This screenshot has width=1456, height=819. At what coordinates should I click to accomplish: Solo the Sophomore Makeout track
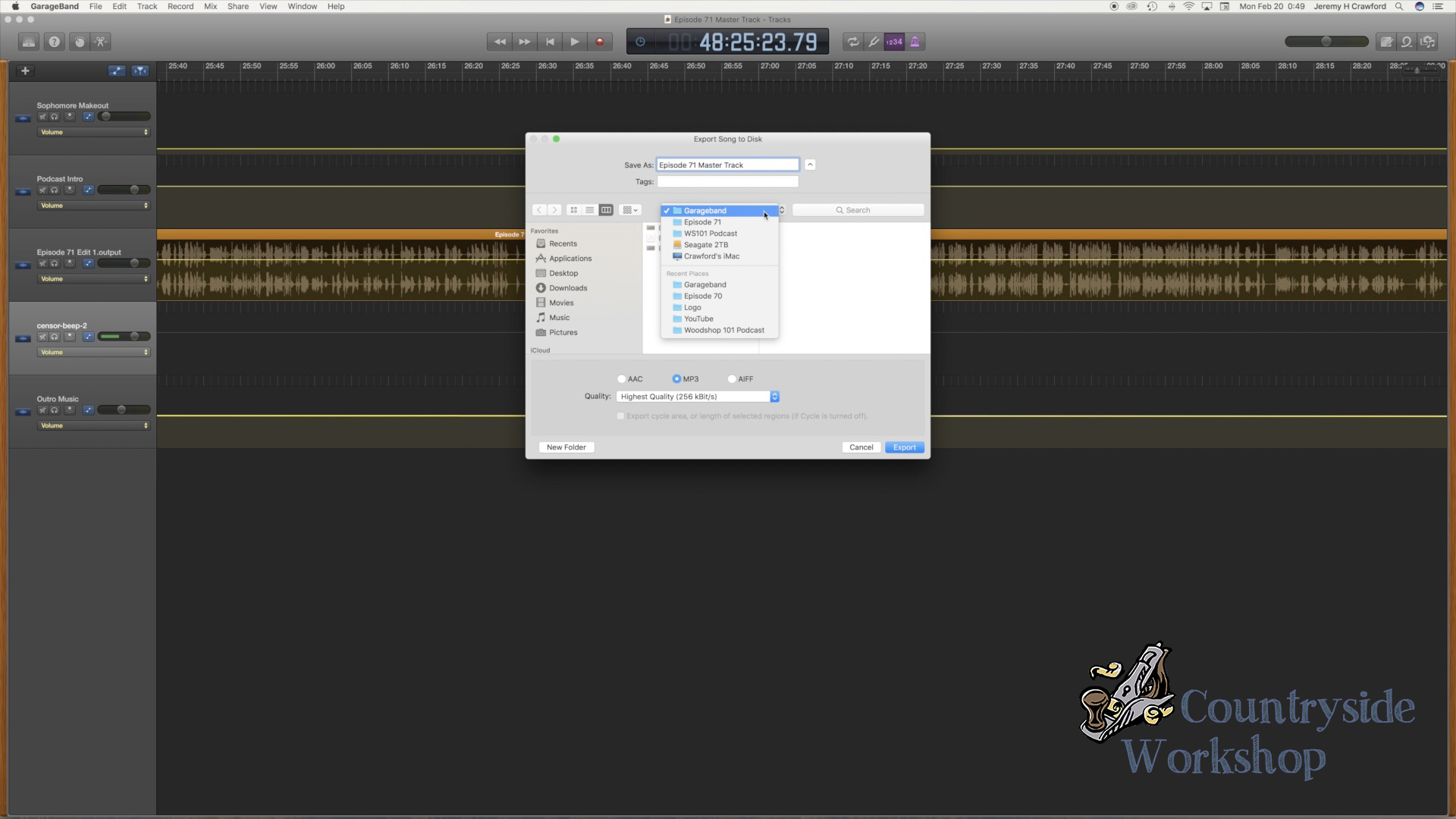[55, 117]
